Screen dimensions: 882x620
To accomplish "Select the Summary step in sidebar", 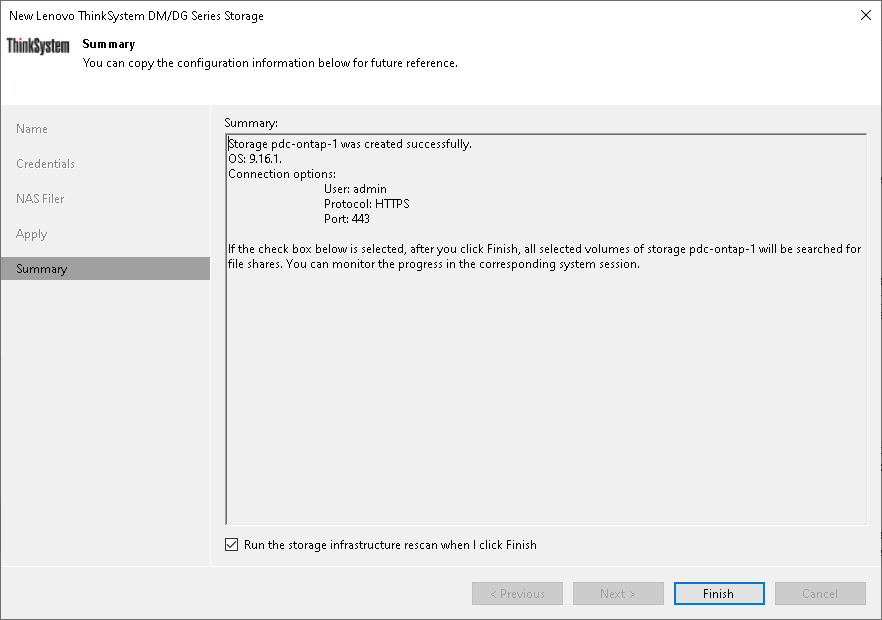I will (x=105, y=268).
